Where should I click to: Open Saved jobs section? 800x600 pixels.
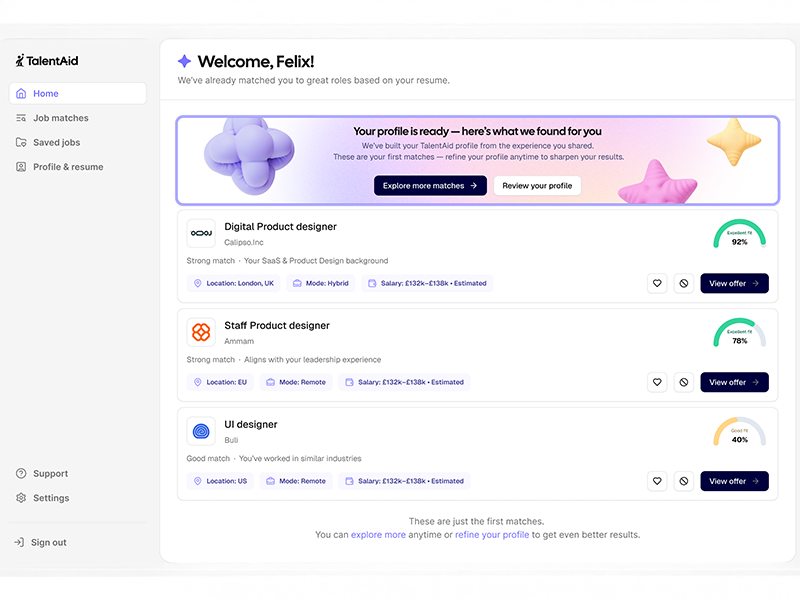(56, 143)
